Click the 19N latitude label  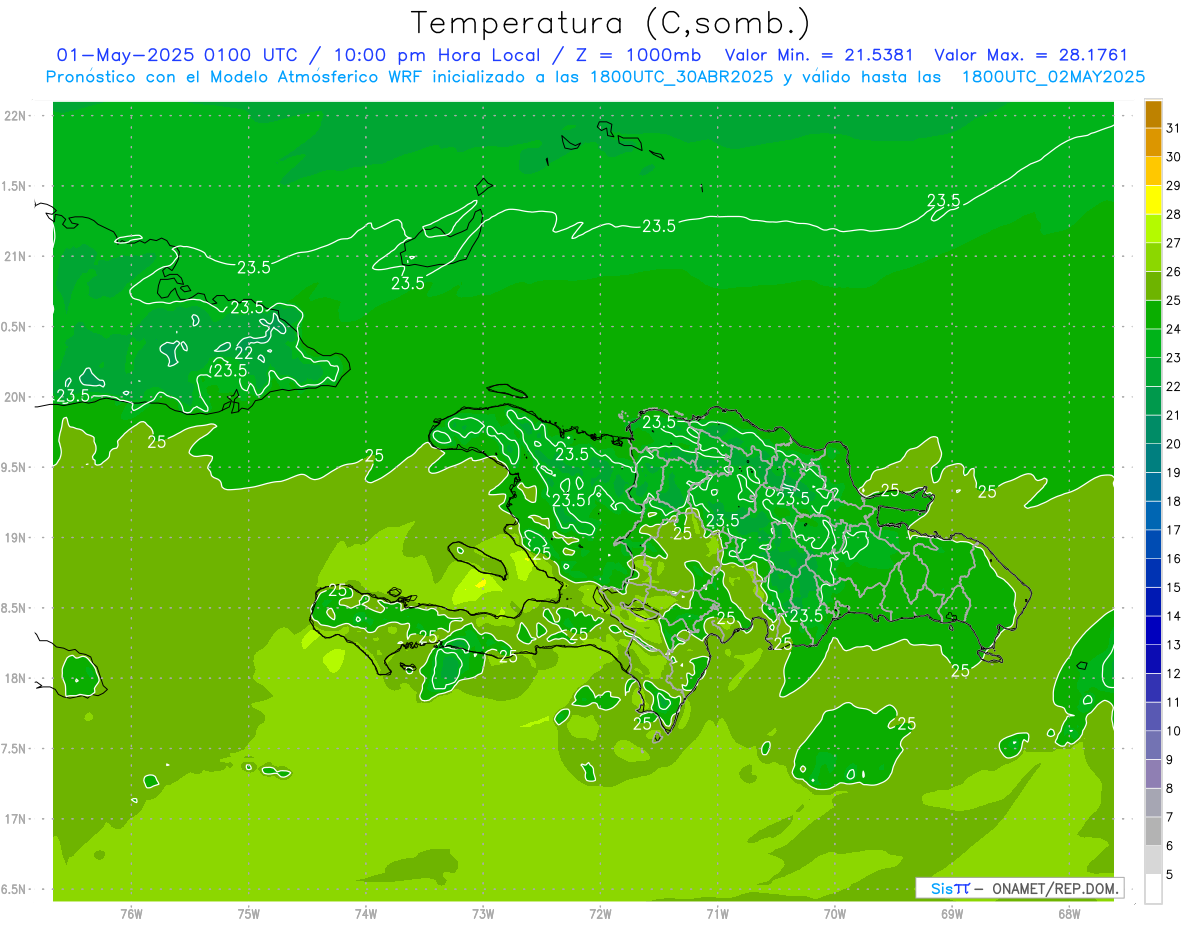[x=14, y=538]
